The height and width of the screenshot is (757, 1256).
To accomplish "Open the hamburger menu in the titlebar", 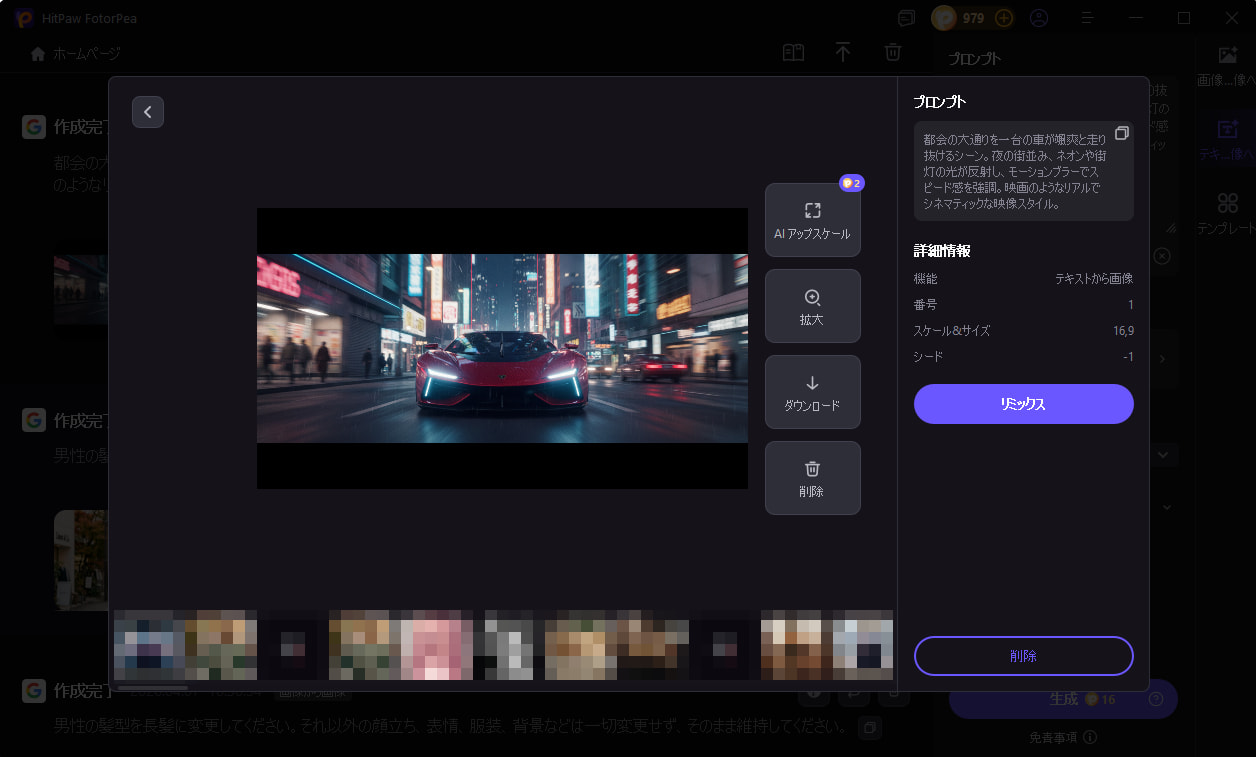I will pyautogui.click(x=1086, y=18).
